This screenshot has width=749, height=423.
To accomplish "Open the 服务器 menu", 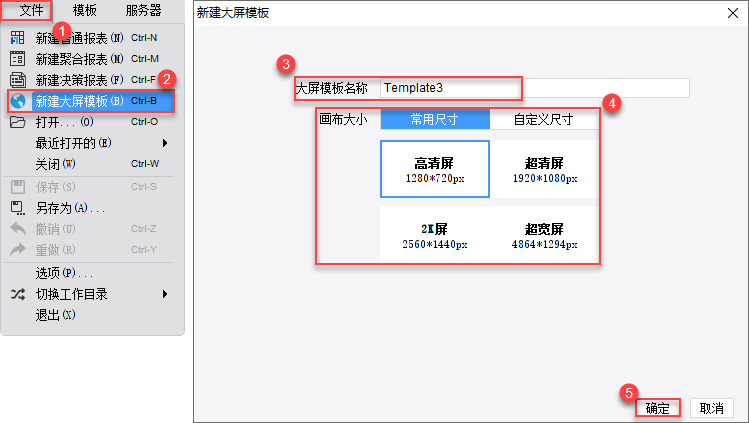I will pyautogui.click(x=143, y=10).
